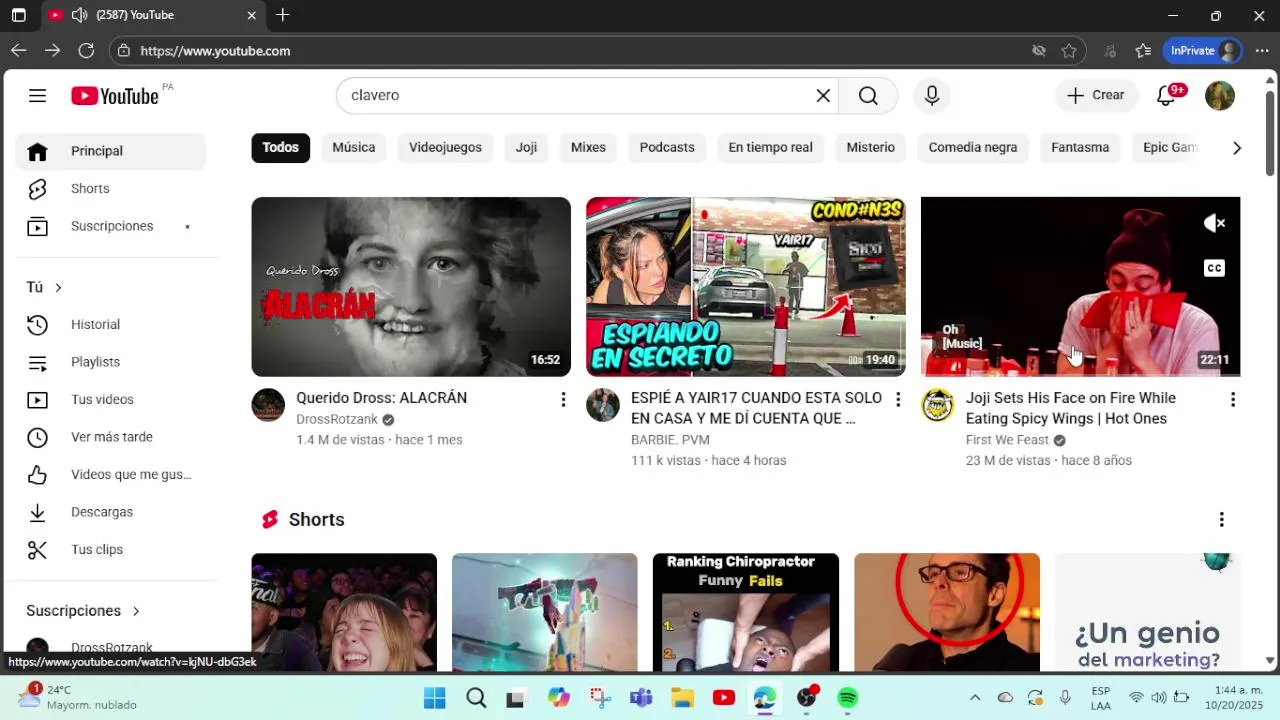Image resolution: width=1280 pixels, height=720 pixels.
Task: Open the account avatar menu
Action: [1220, 95]
